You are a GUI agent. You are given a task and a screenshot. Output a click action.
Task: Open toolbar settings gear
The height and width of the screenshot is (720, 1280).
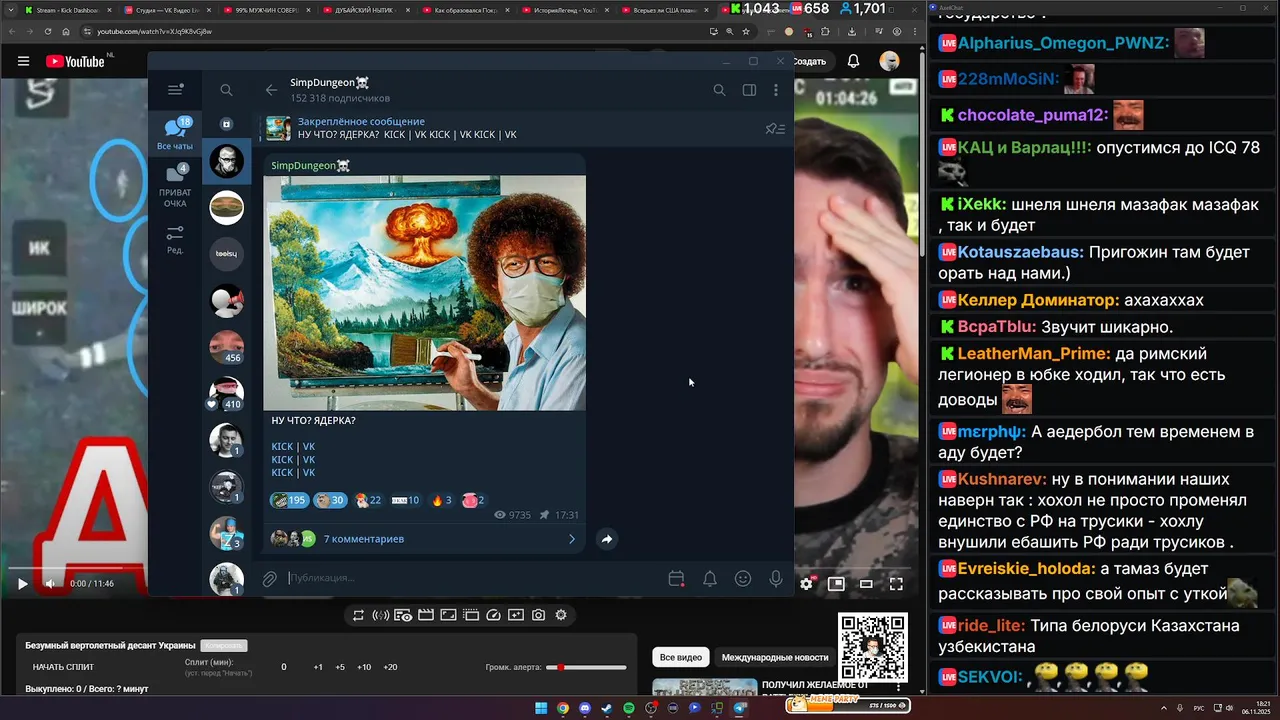561,615
